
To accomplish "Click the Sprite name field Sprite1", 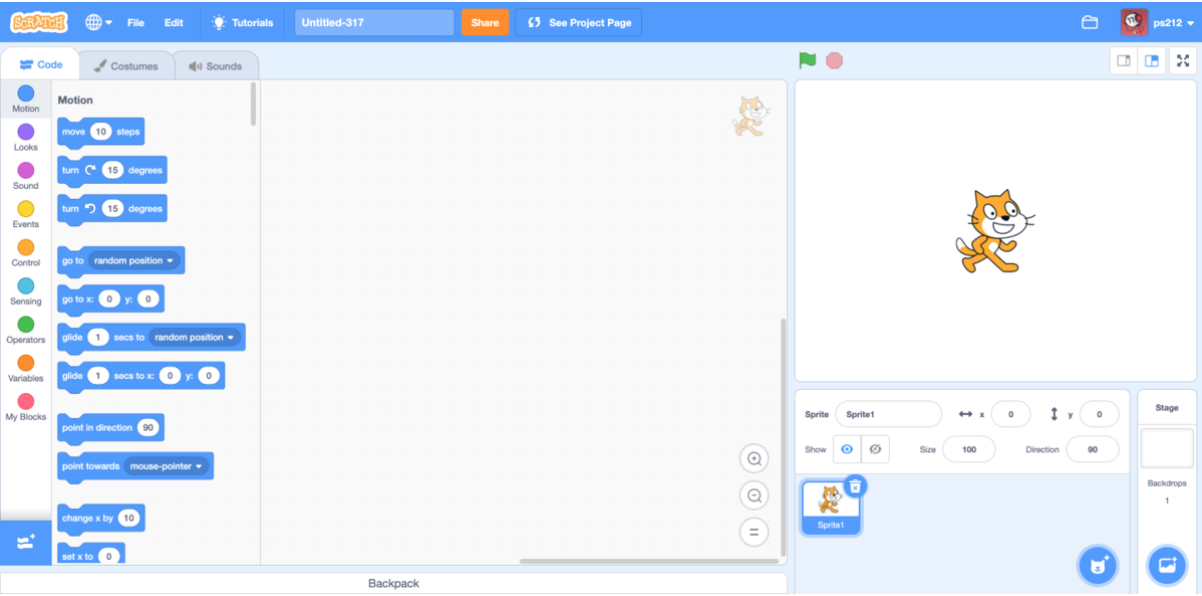I will pyautogui.click(x=889, y=414).
